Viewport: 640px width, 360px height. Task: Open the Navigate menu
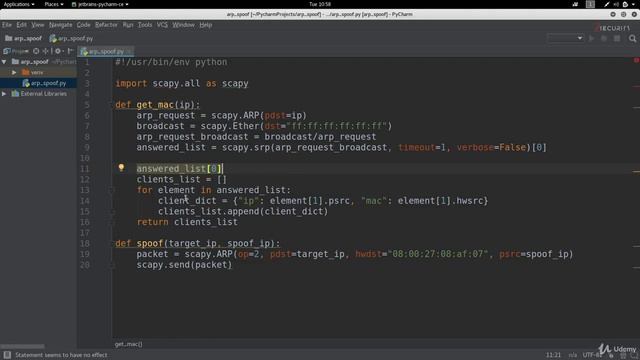click(60, 25)
